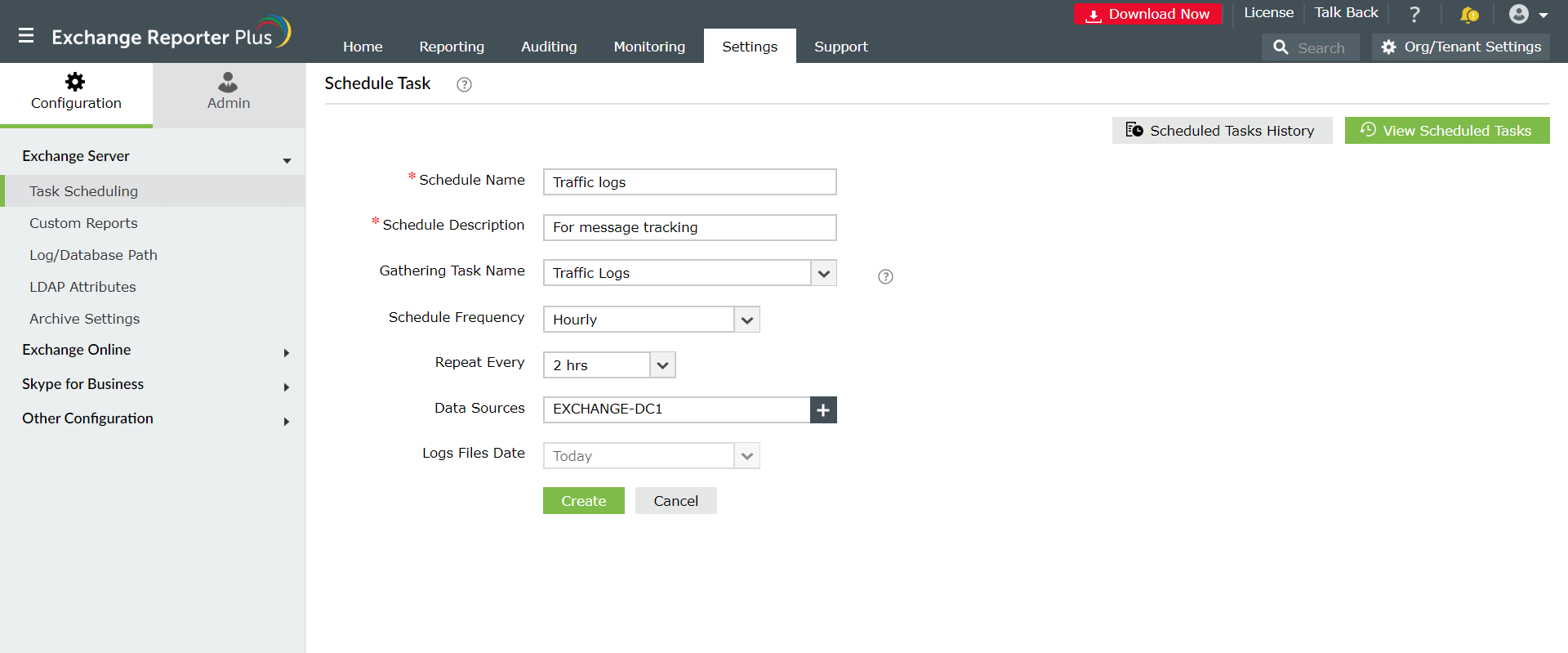The image size is (1568, 653).
Task: Select Task Scheduling in sidebar
Action: click(x=153, y=191)
